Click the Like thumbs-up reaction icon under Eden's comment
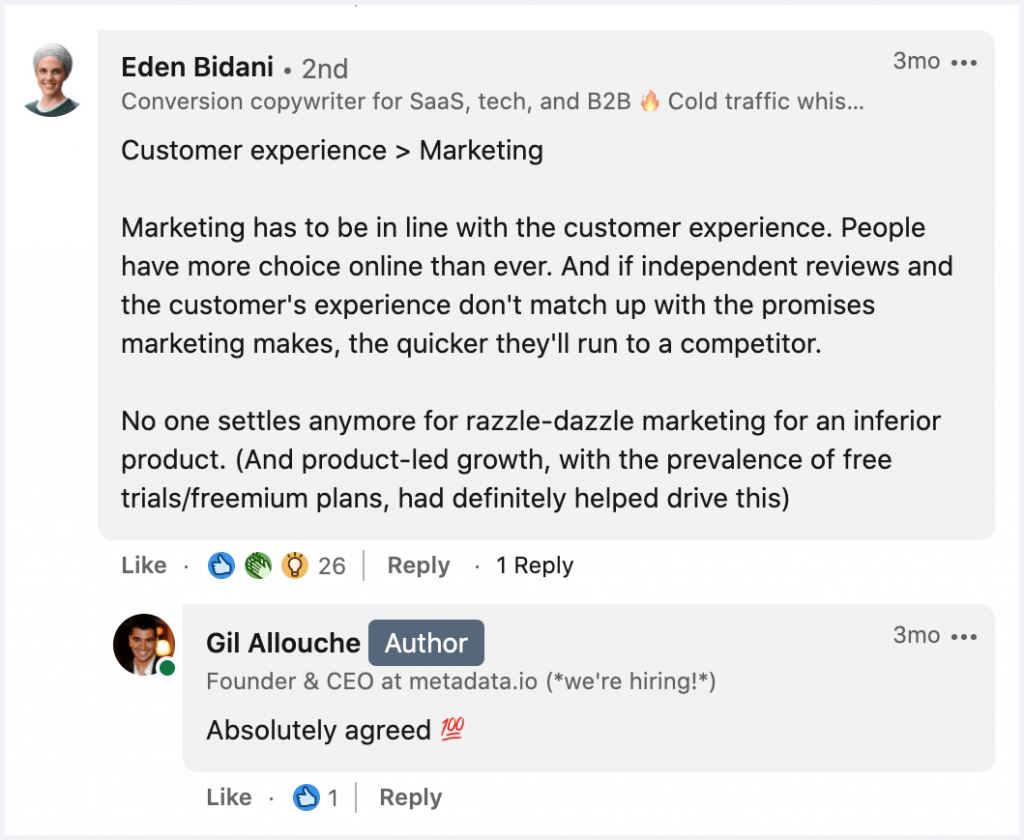This screenshot has height=840, width=1024. tap(220, 565)
